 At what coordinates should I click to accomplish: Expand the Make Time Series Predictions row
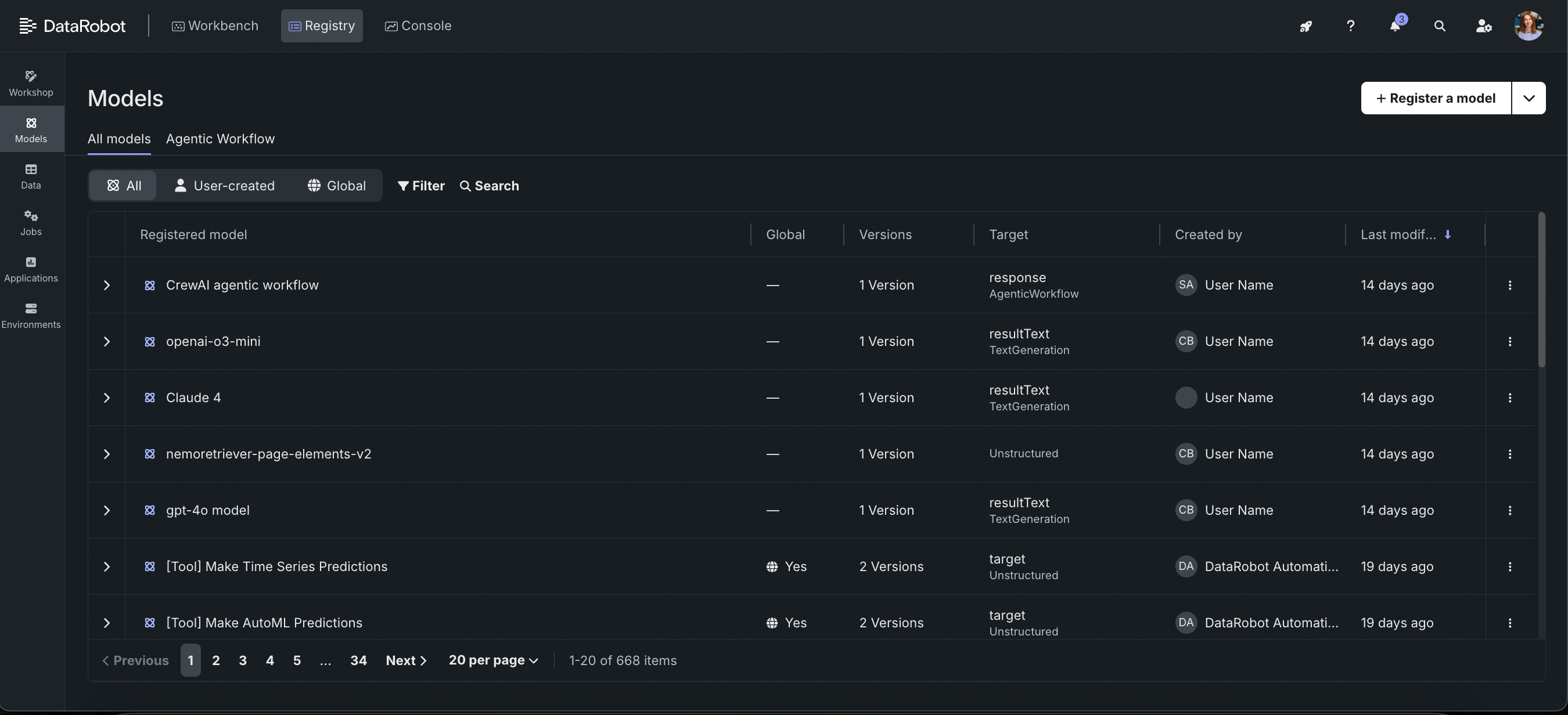(x=106, y=566)
